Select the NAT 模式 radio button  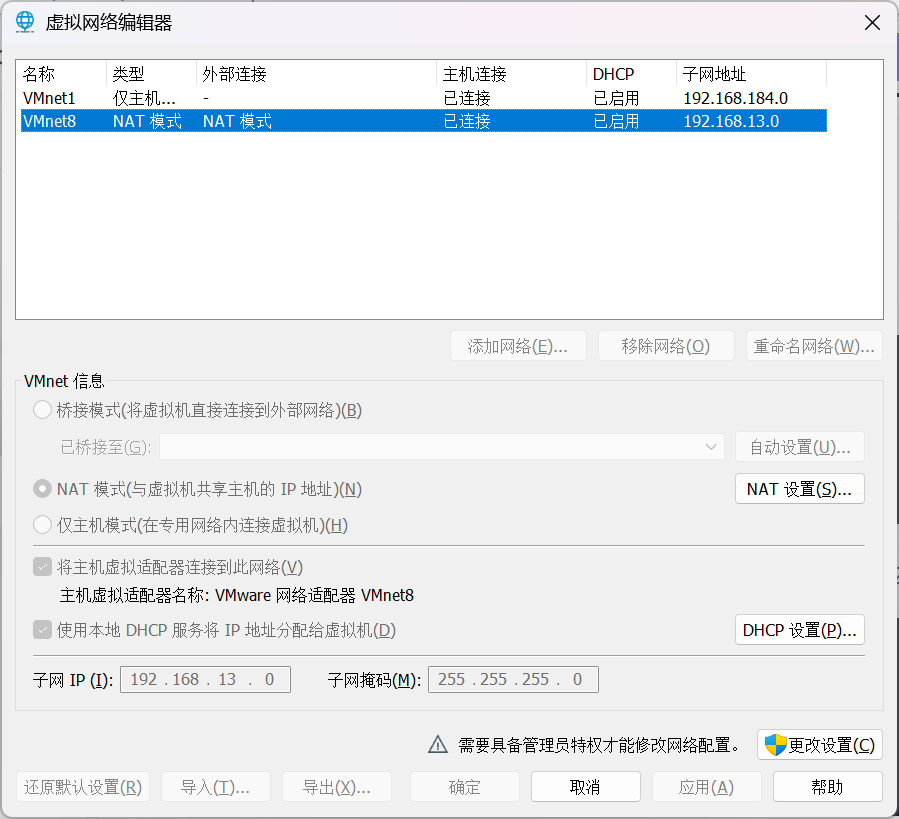coord(42,489)
